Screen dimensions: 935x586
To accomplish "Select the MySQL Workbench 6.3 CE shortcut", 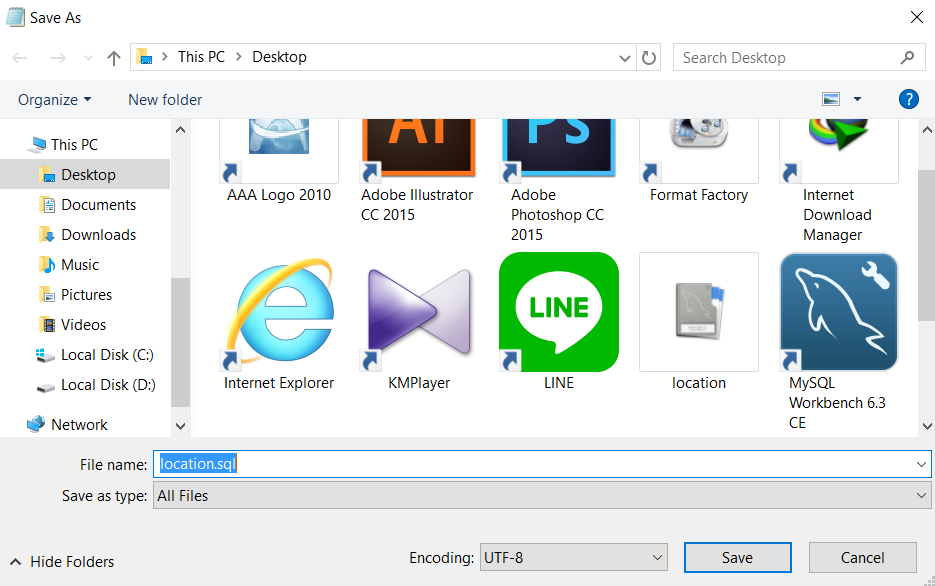I will 838,312.
